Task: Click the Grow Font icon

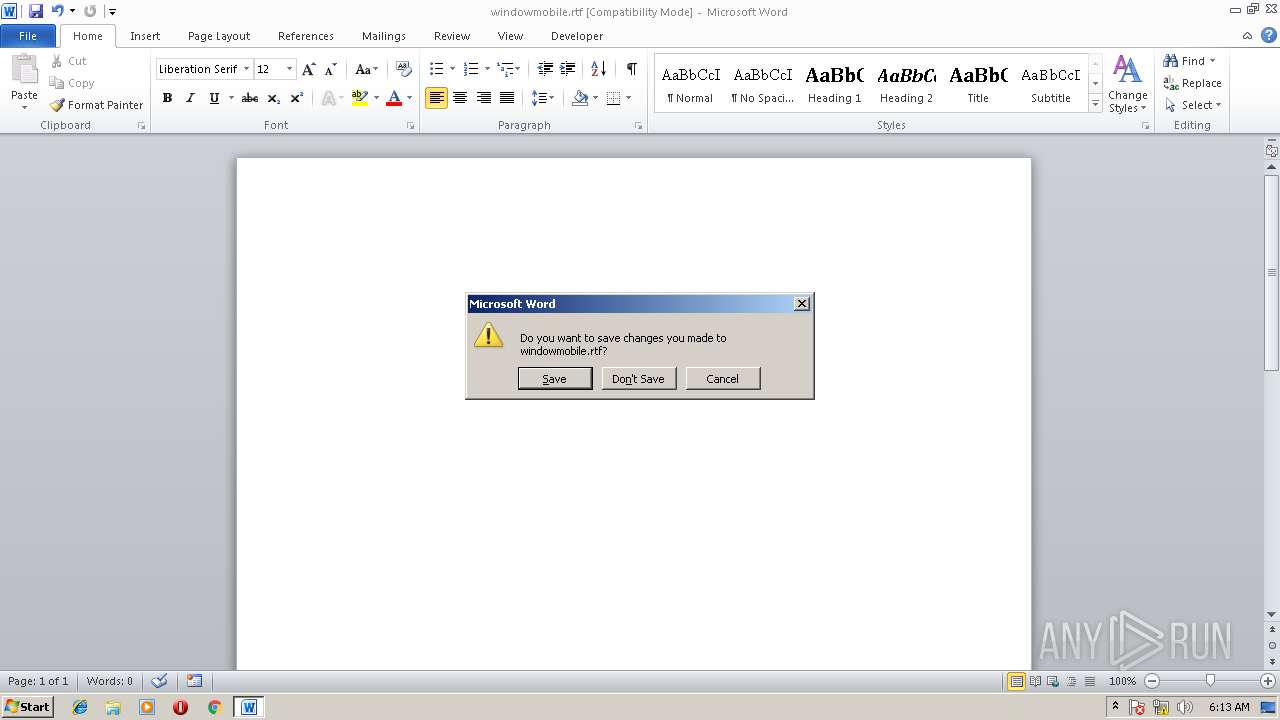Action: pyautogui.click(x=309, y=69)
